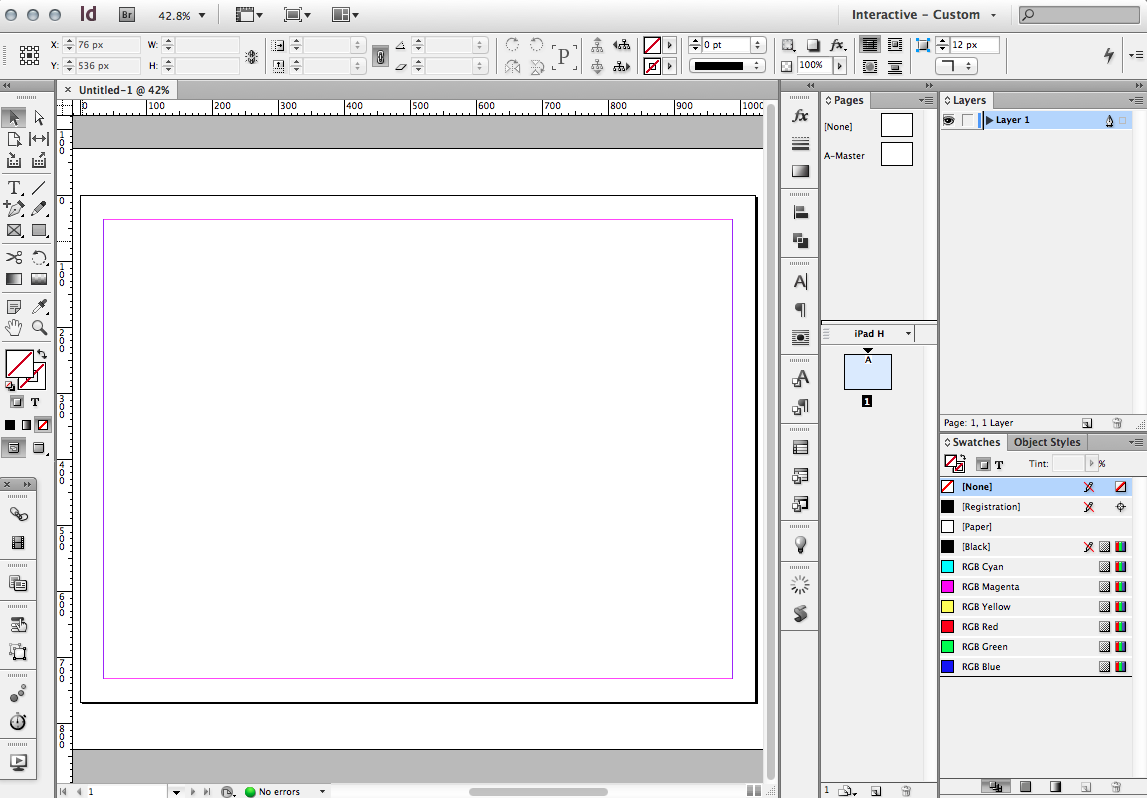Image resolution: width=1147 pixels, height=798 pixels.
Task: Open the Screen Mode dropdown
Action: click(297, 15)
